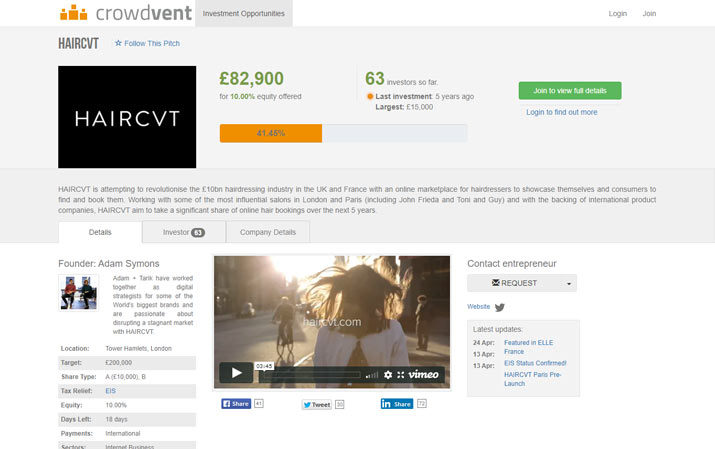Open the Login link in the header
The width and height of the screenshot is (715, 449).
point(617,14)
